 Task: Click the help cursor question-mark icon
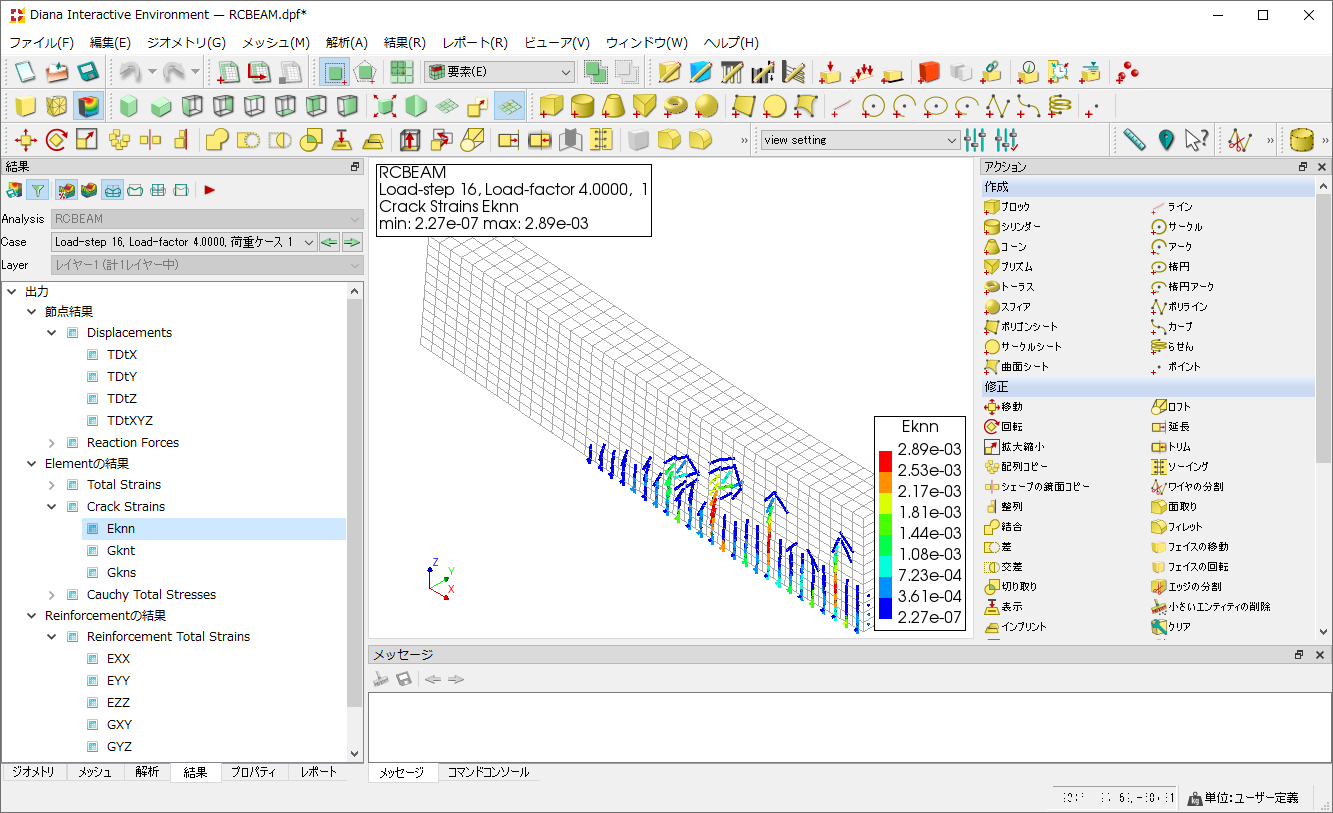[1196, 140]
